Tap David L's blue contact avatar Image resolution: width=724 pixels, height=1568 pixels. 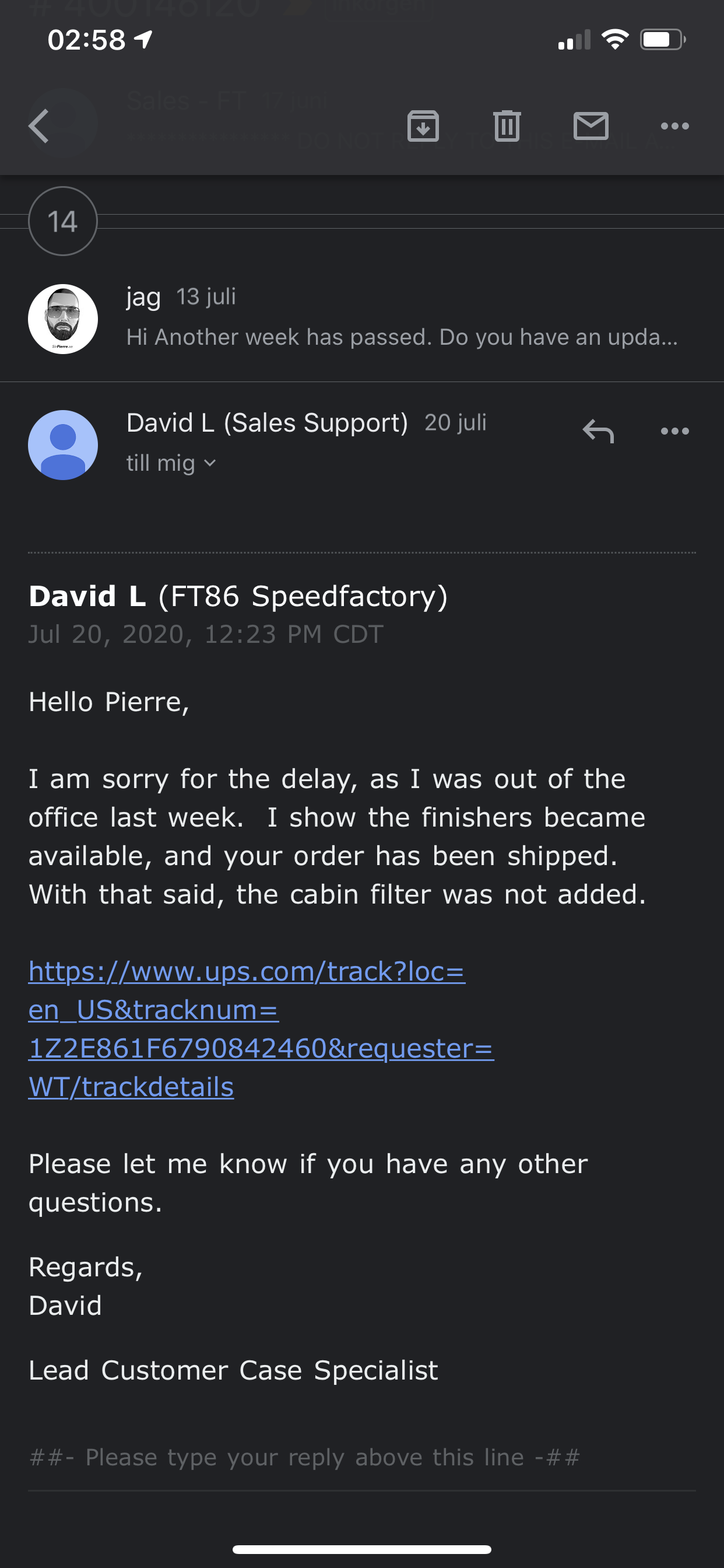(63, 444)
